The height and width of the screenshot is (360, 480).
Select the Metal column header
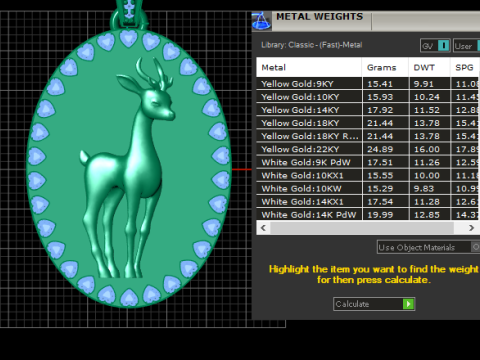309,68
